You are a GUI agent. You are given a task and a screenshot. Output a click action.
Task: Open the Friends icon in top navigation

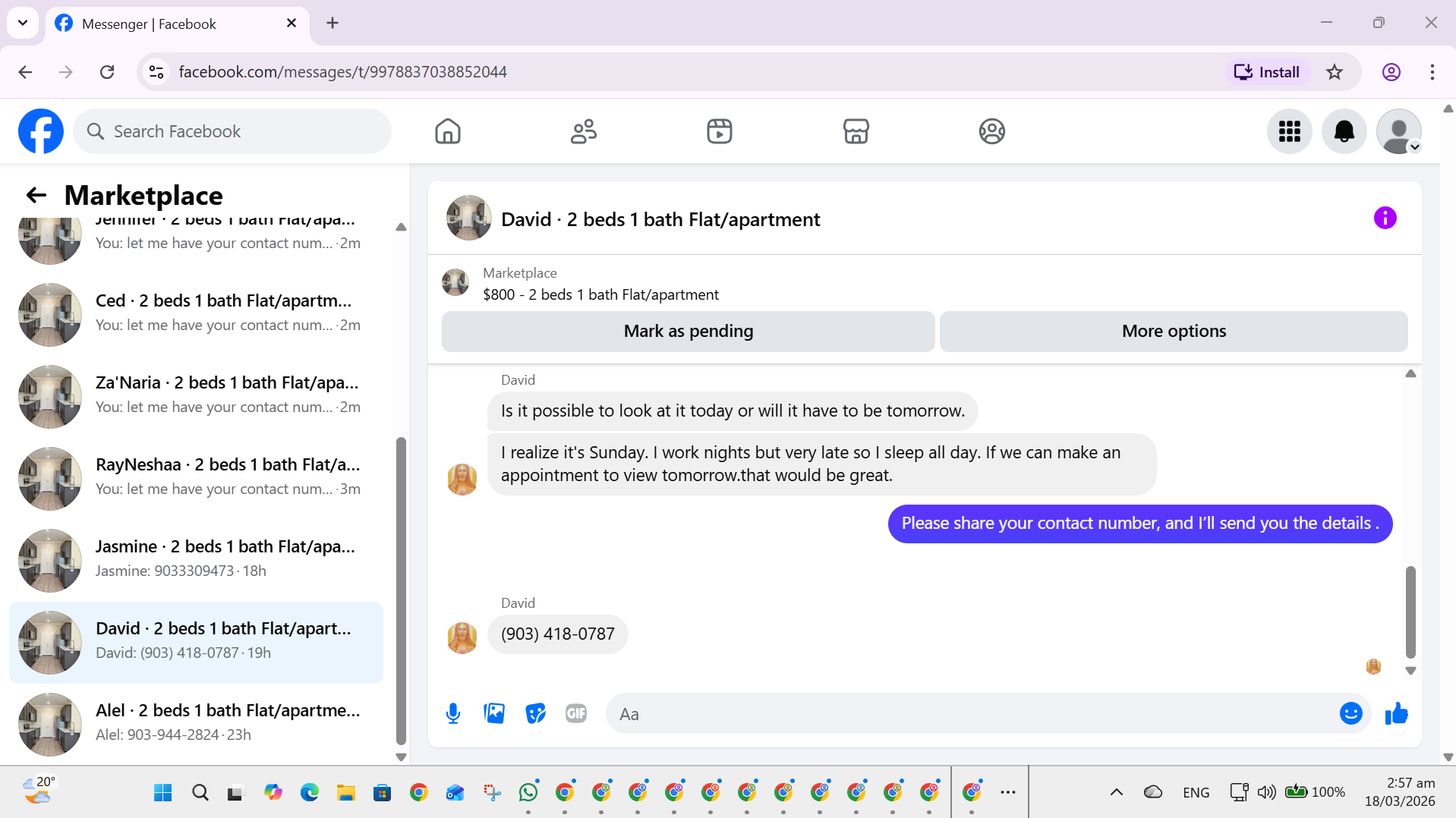coord(584,131)
